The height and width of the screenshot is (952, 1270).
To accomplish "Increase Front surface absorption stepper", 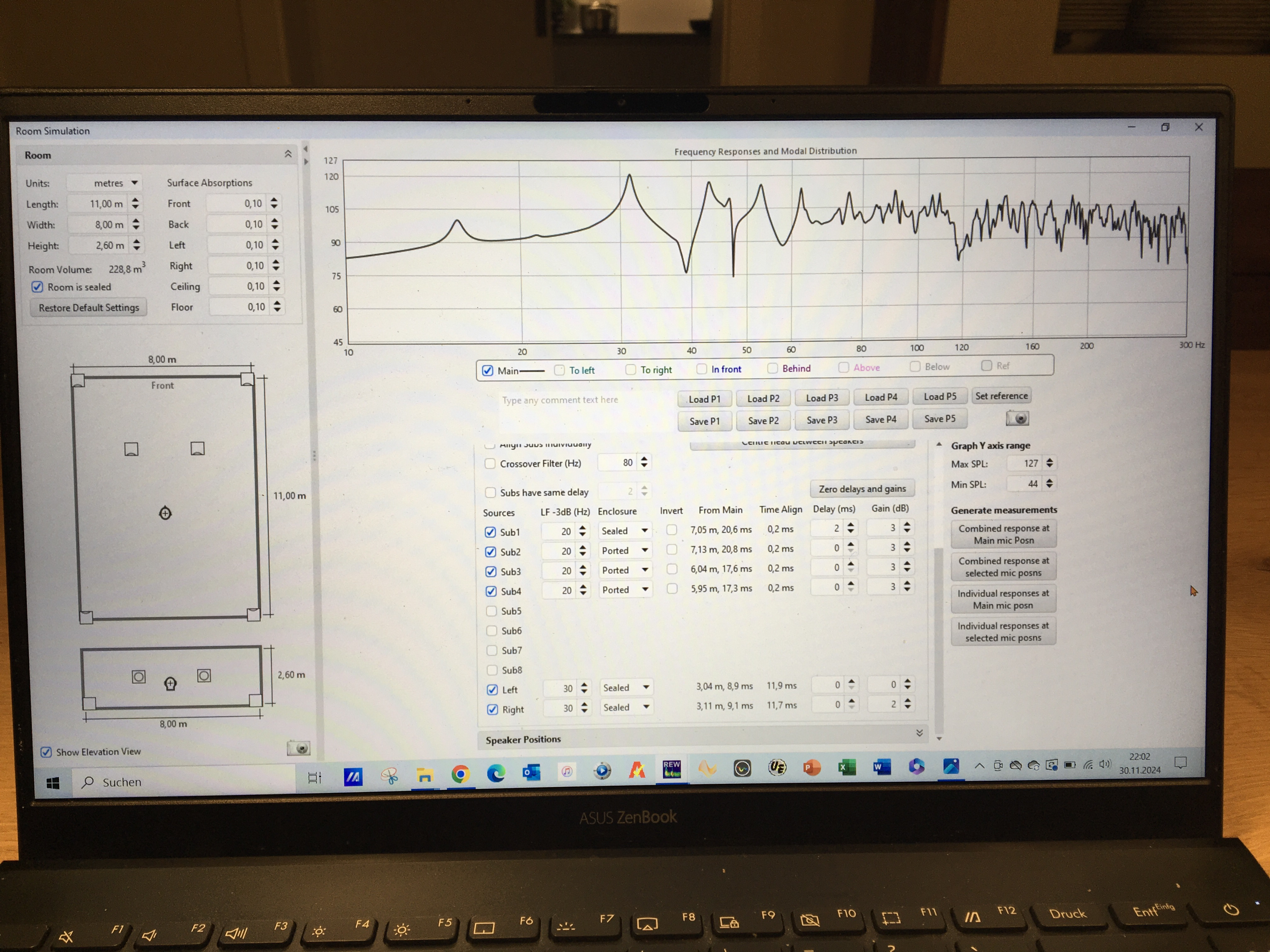I will point(274,199).
